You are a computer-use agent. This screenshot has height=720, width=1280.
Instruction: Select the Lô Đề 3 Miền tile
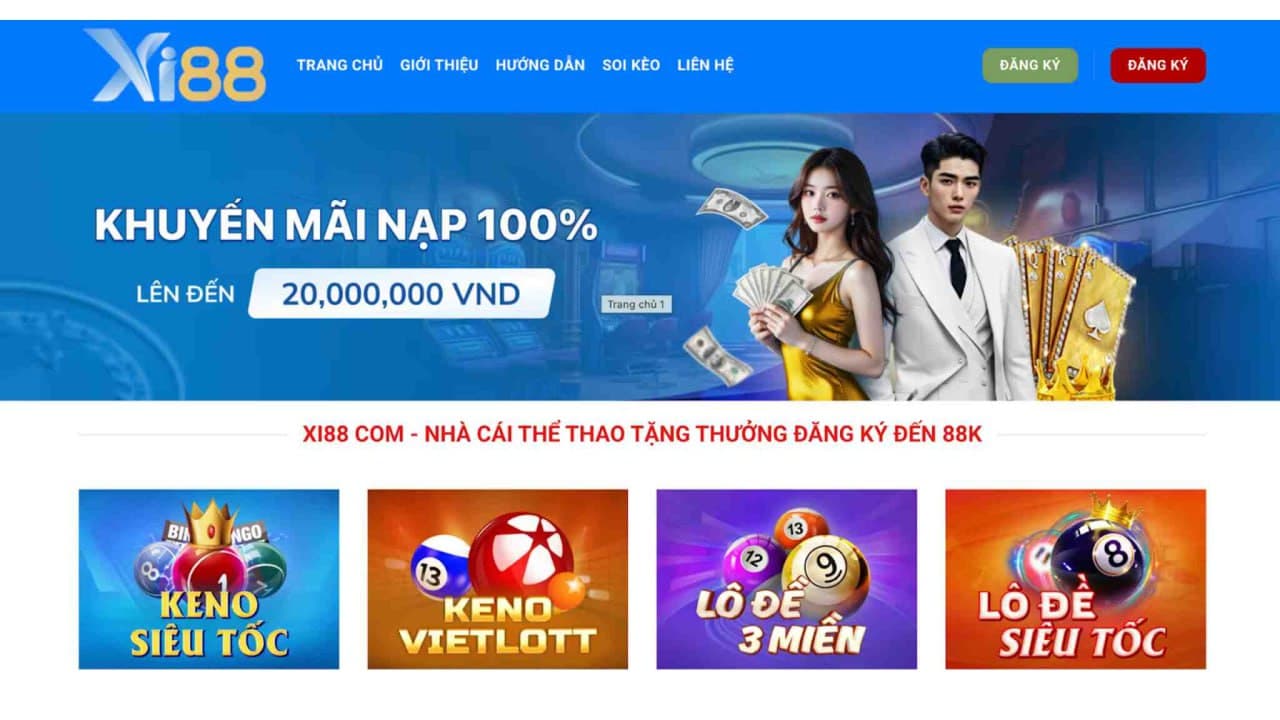(787, 579)
